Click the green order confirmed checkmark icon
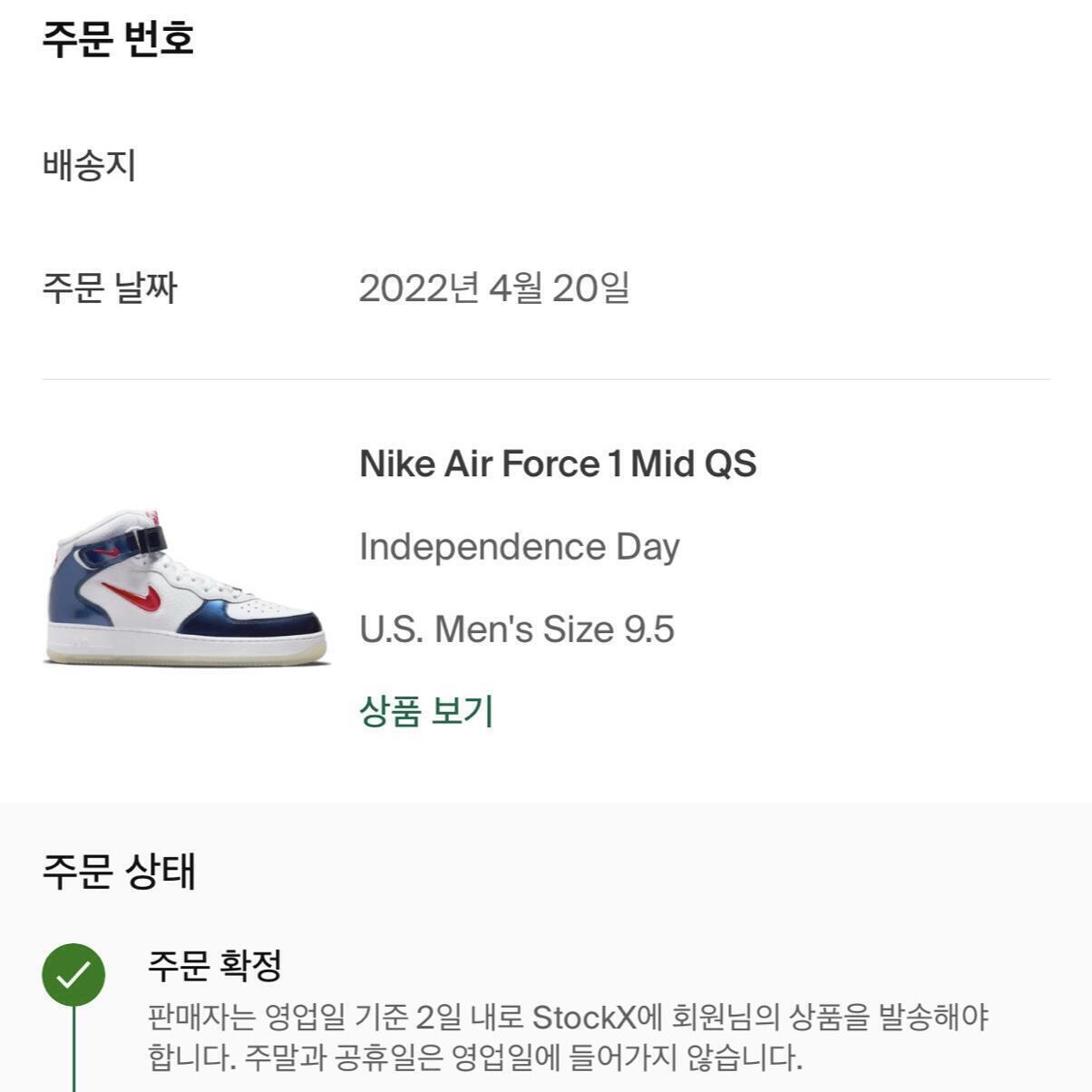This screenshot has height=1092, width=1092. [73, 975]
